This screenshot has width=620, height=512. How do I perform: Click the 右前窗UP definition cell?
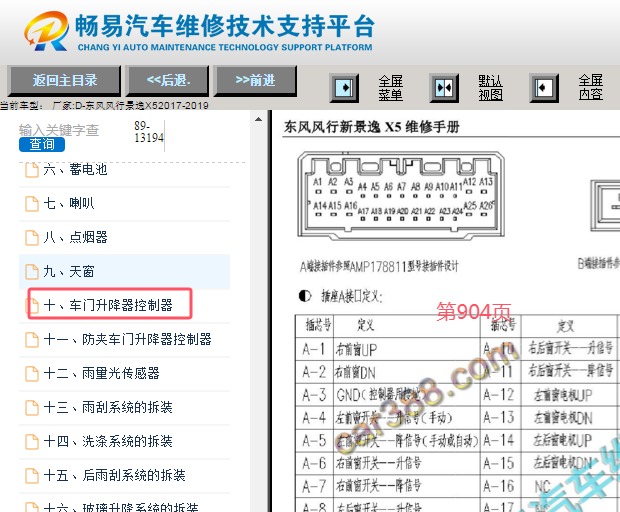pyautogui.click(x=407, y=349)
